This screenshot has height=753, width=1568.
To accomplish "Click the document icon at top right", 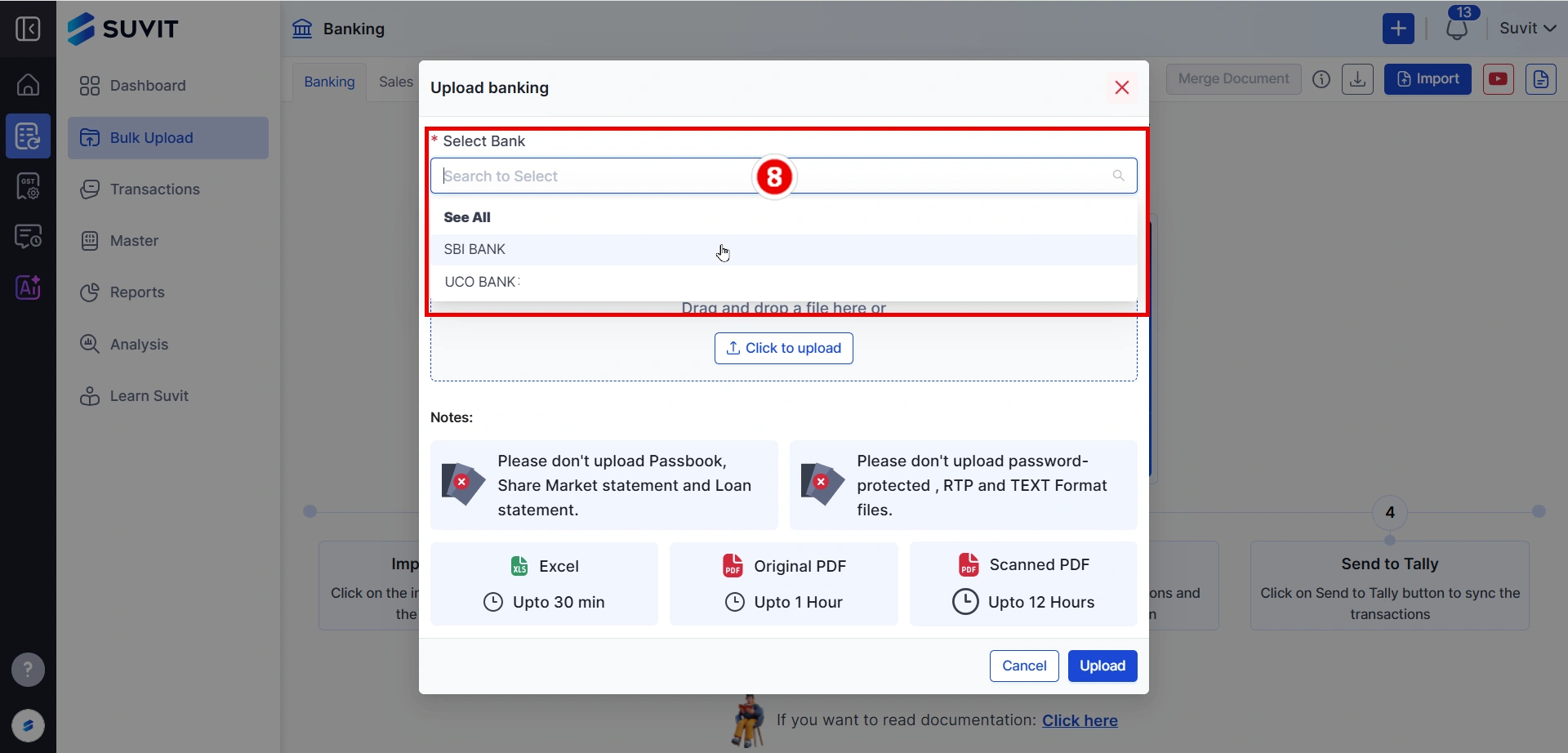I will 1540,79.
